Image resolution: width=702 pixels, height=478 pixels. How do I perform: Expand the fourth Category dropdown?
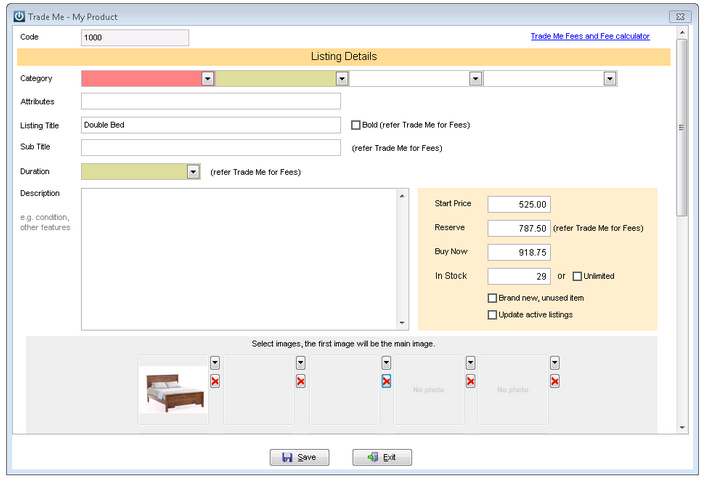[610, 79]
